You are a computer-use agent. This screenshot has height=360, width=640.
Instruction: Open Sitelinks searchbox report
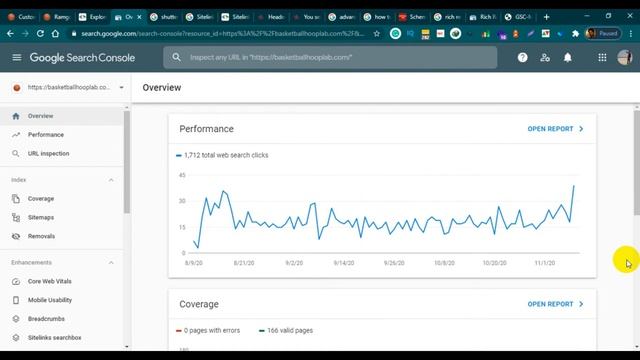pyautogui.click(x=62, y=338)
